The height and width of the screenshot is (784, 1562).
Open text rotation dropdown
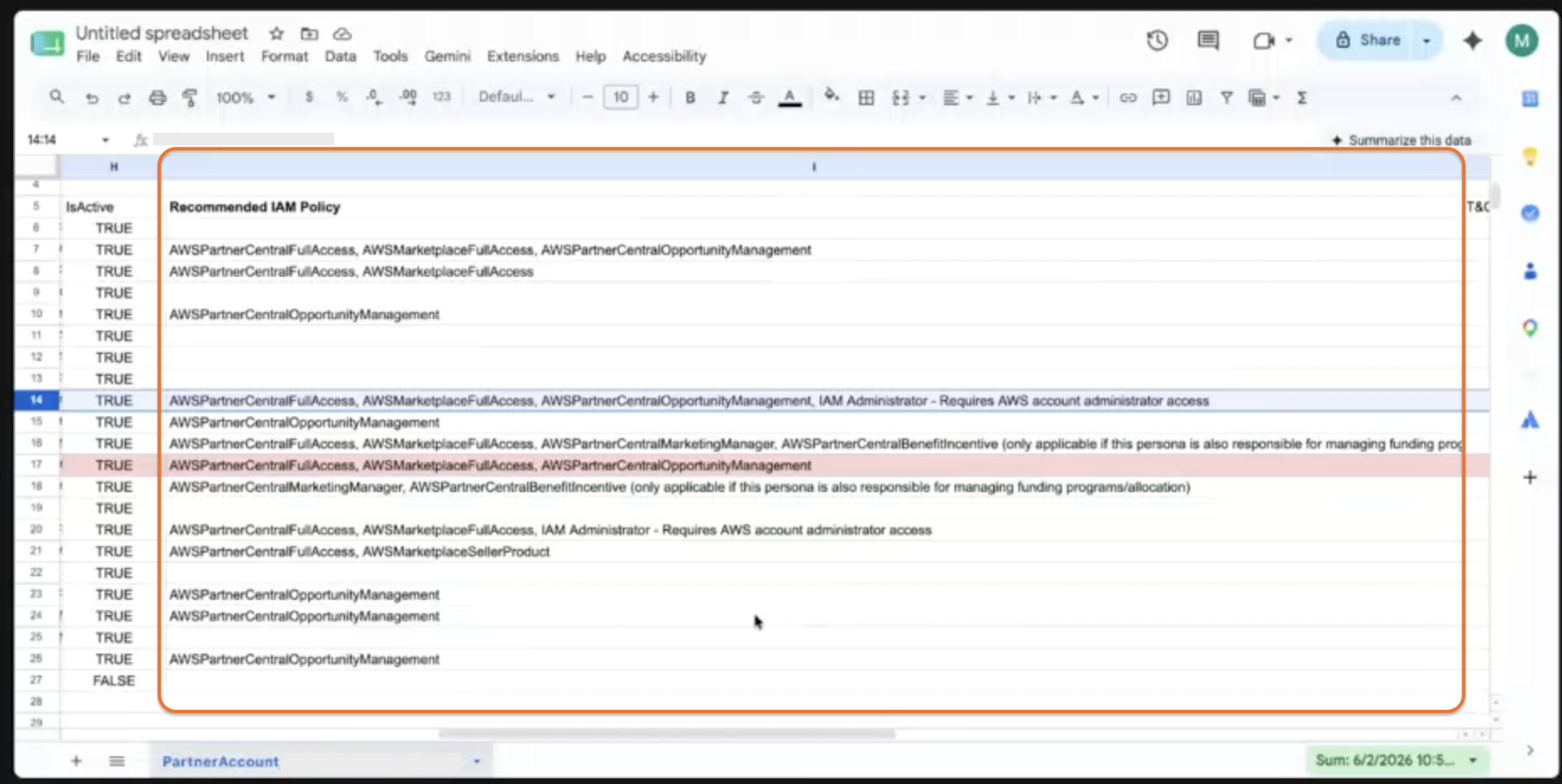(x=1084, y=98)
